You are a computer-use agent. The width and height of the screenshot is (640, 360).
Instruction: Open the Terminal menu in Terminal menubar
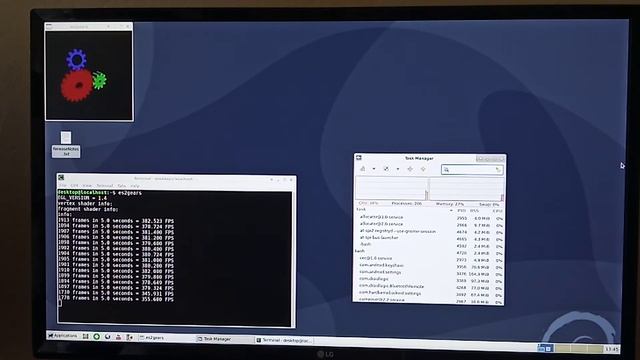pos(104,186)
